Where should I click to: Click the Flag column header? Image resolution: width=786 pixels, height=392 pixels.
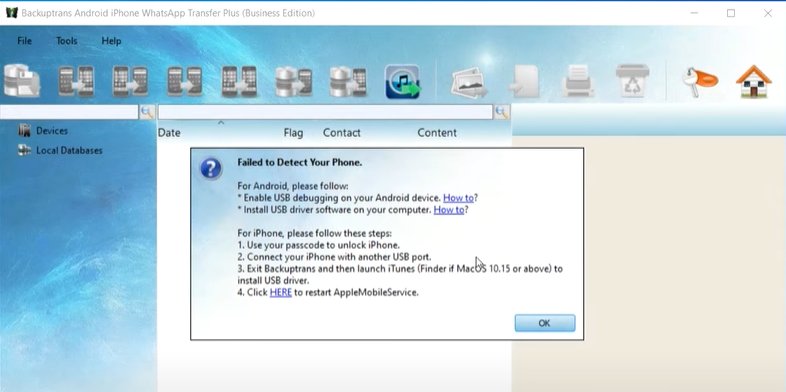click(x=293, y=133)
